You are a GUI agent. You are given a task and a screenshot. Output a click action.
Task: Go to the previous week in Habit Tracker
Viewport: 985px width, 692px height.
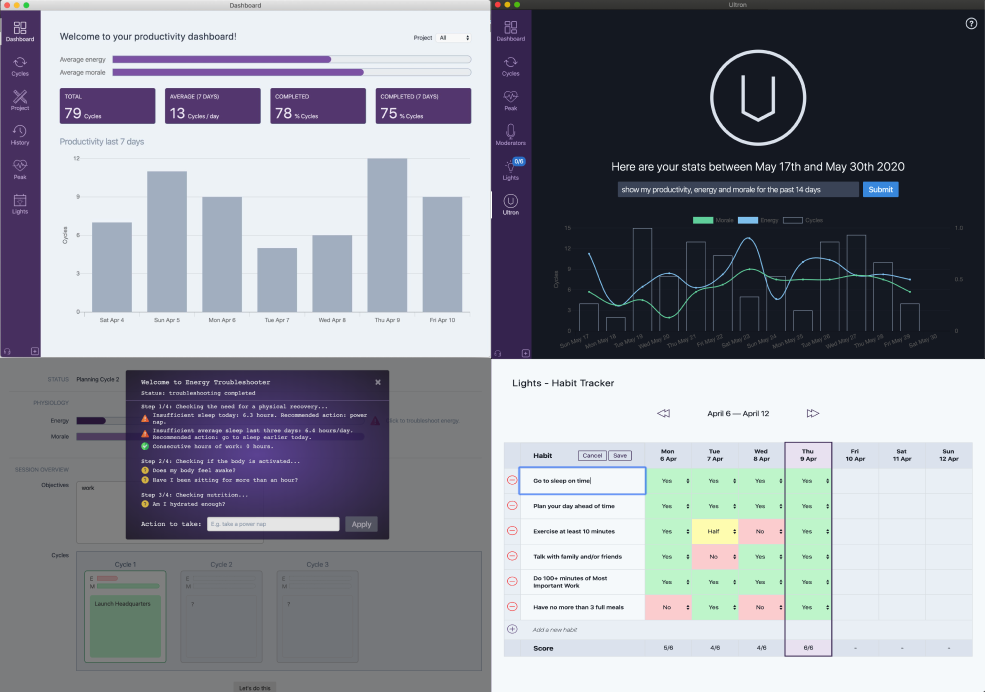point(663,413)
